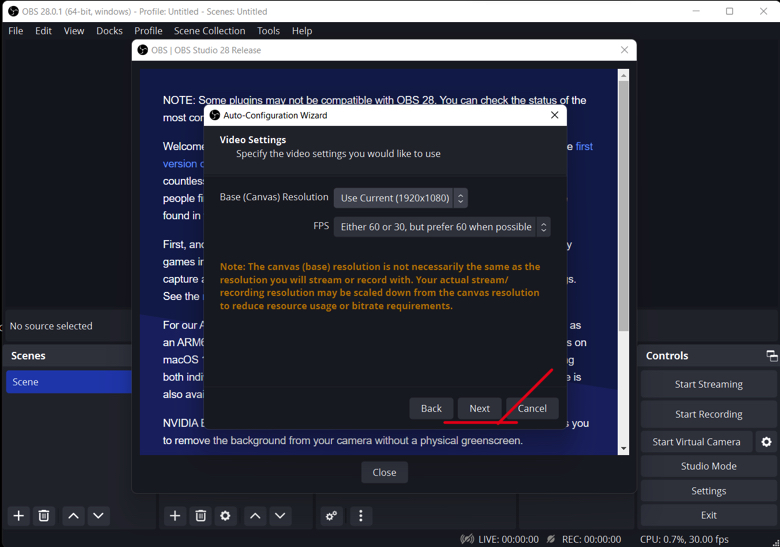Add a new scene with plus icon

click(x=18, y=516)
